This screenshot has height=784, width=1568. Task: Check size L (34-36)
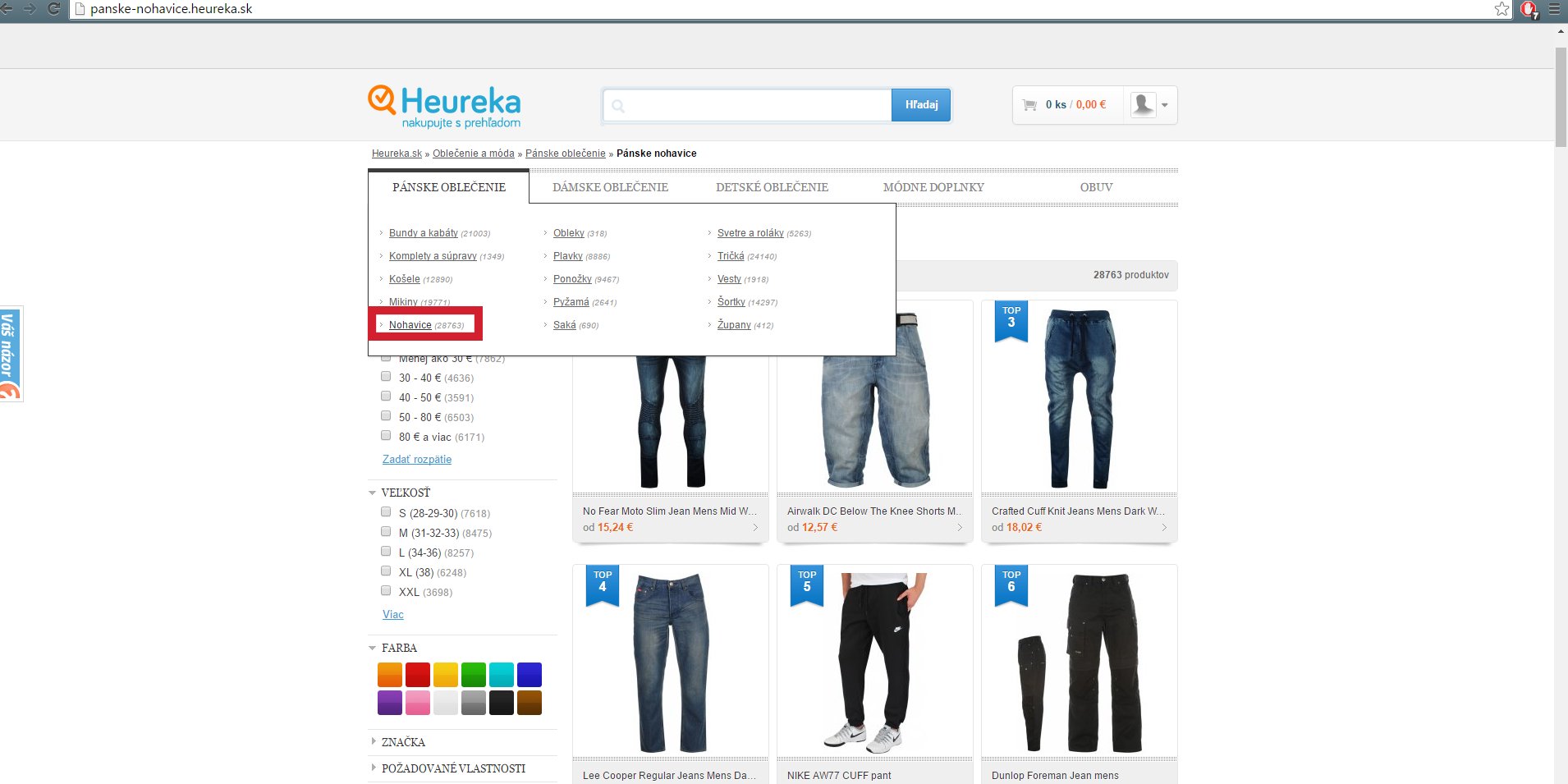click(386, 552)
